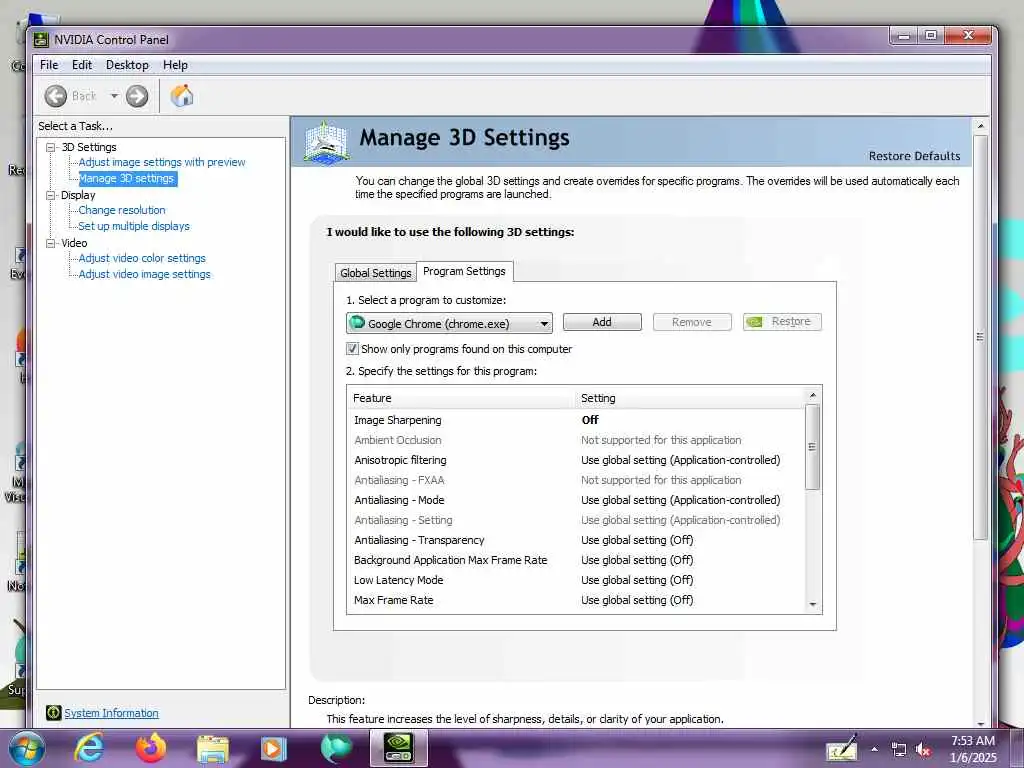Collapse the 3D Settings tree node
Viewport: 1024px width, 768px height.
[x=50, y=148]
